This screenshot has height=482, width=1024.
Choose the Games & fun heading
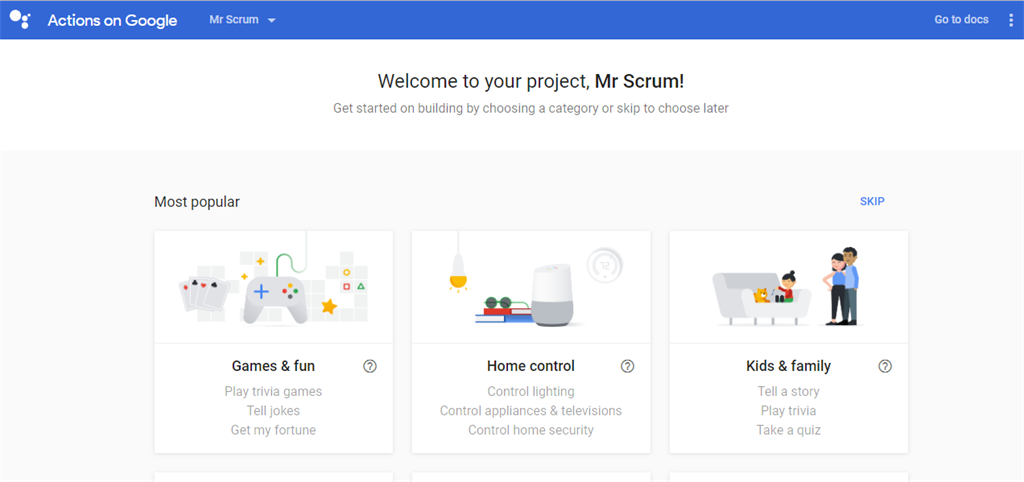tap(273, 366)
